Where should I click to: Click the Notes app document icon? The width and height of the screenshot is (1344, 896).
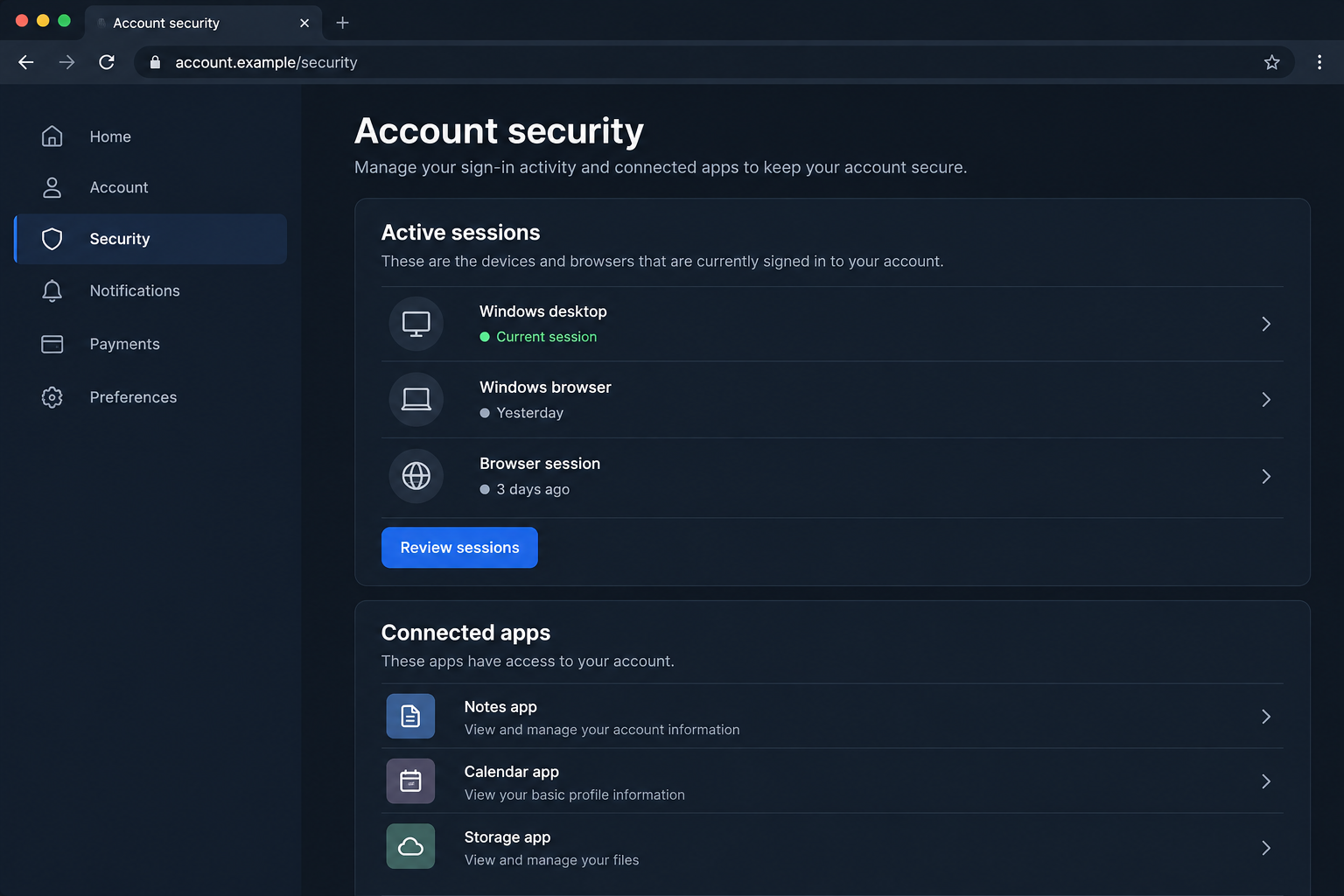[410, 717]
